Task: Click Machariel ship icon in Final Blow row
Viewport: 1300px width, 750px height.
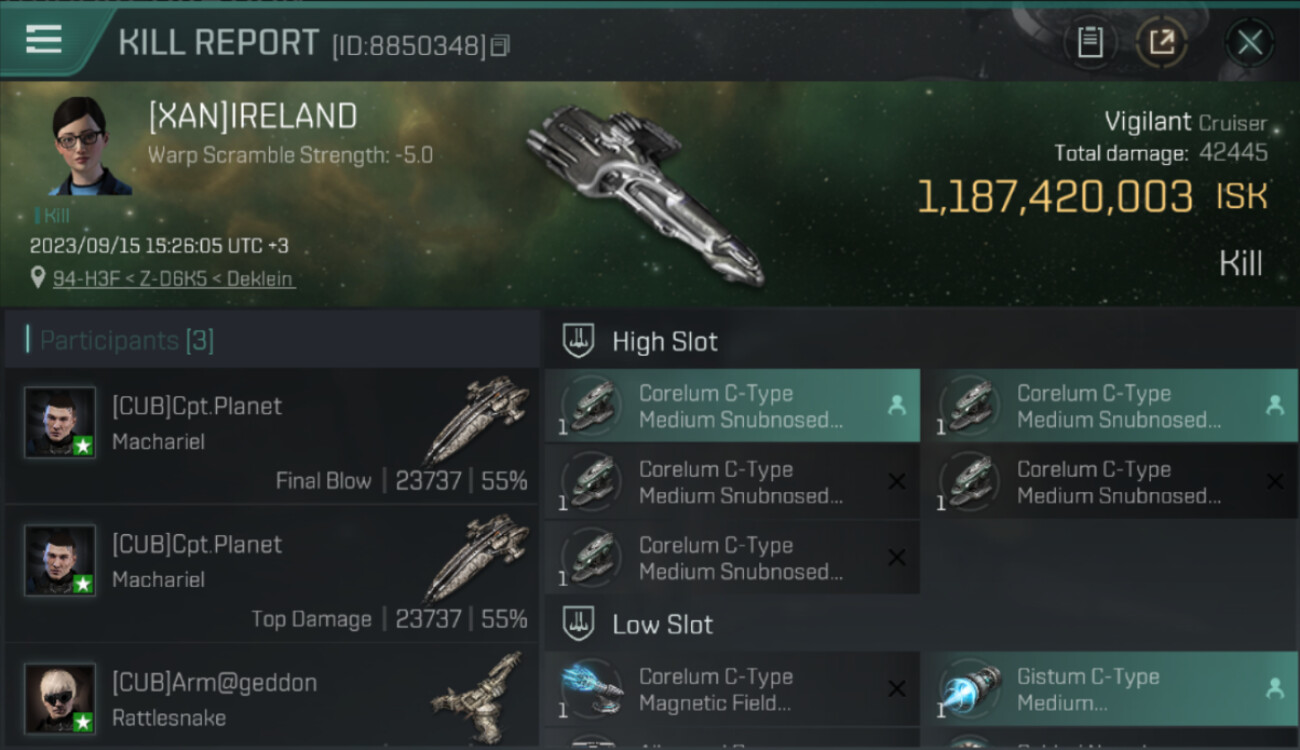Action: [x=477, y=420]
